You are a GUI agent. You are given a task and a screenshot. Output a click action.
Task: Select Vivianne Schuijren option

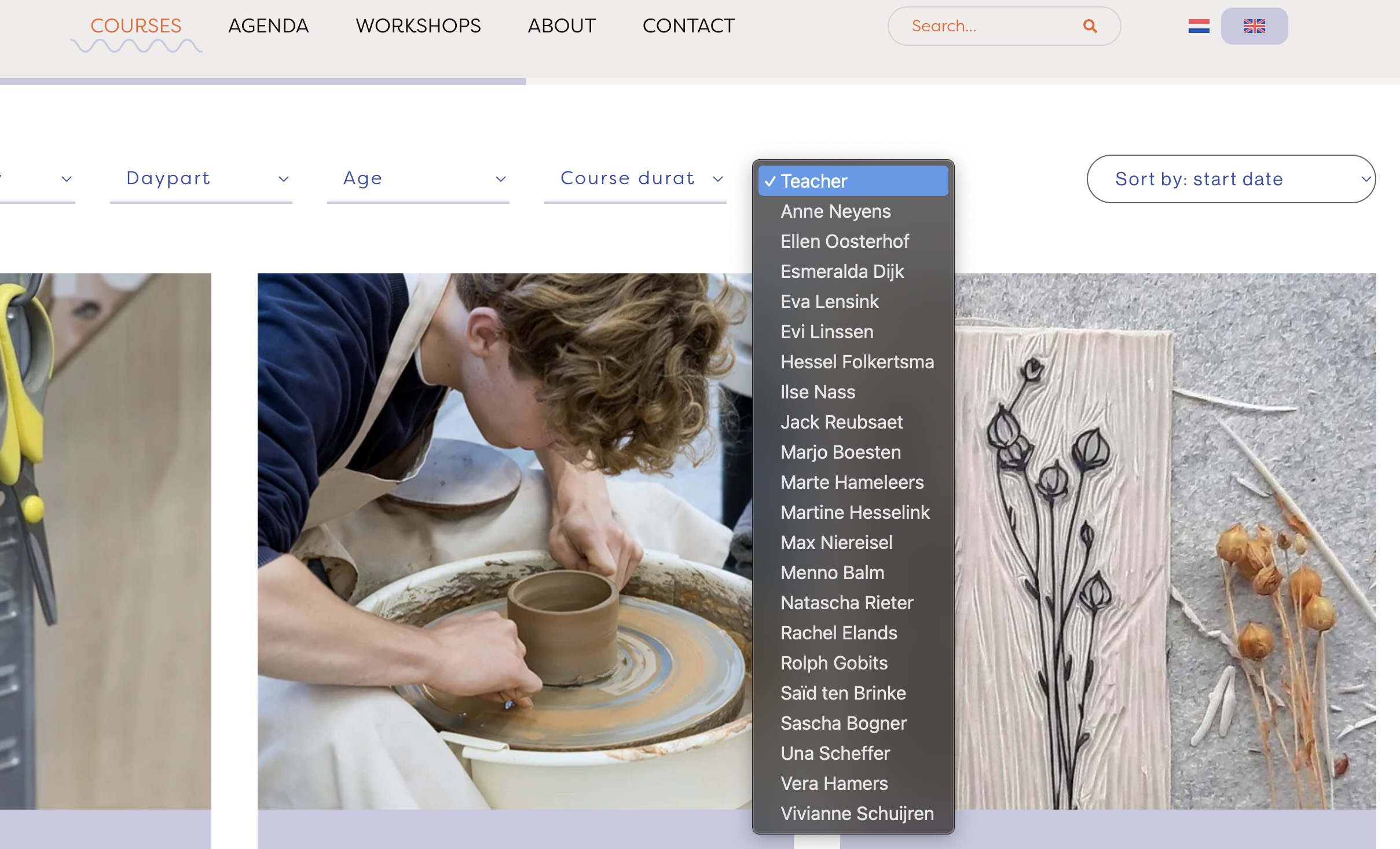tap(857, 814)
